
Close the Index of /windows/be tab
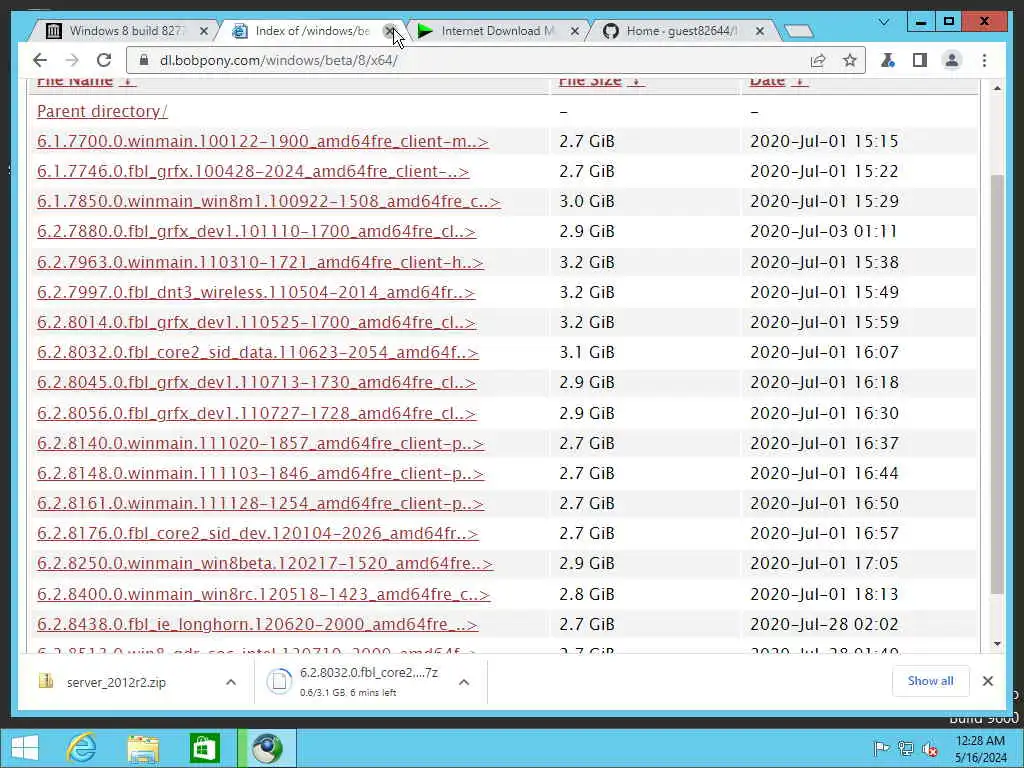[x=389, y=31]
